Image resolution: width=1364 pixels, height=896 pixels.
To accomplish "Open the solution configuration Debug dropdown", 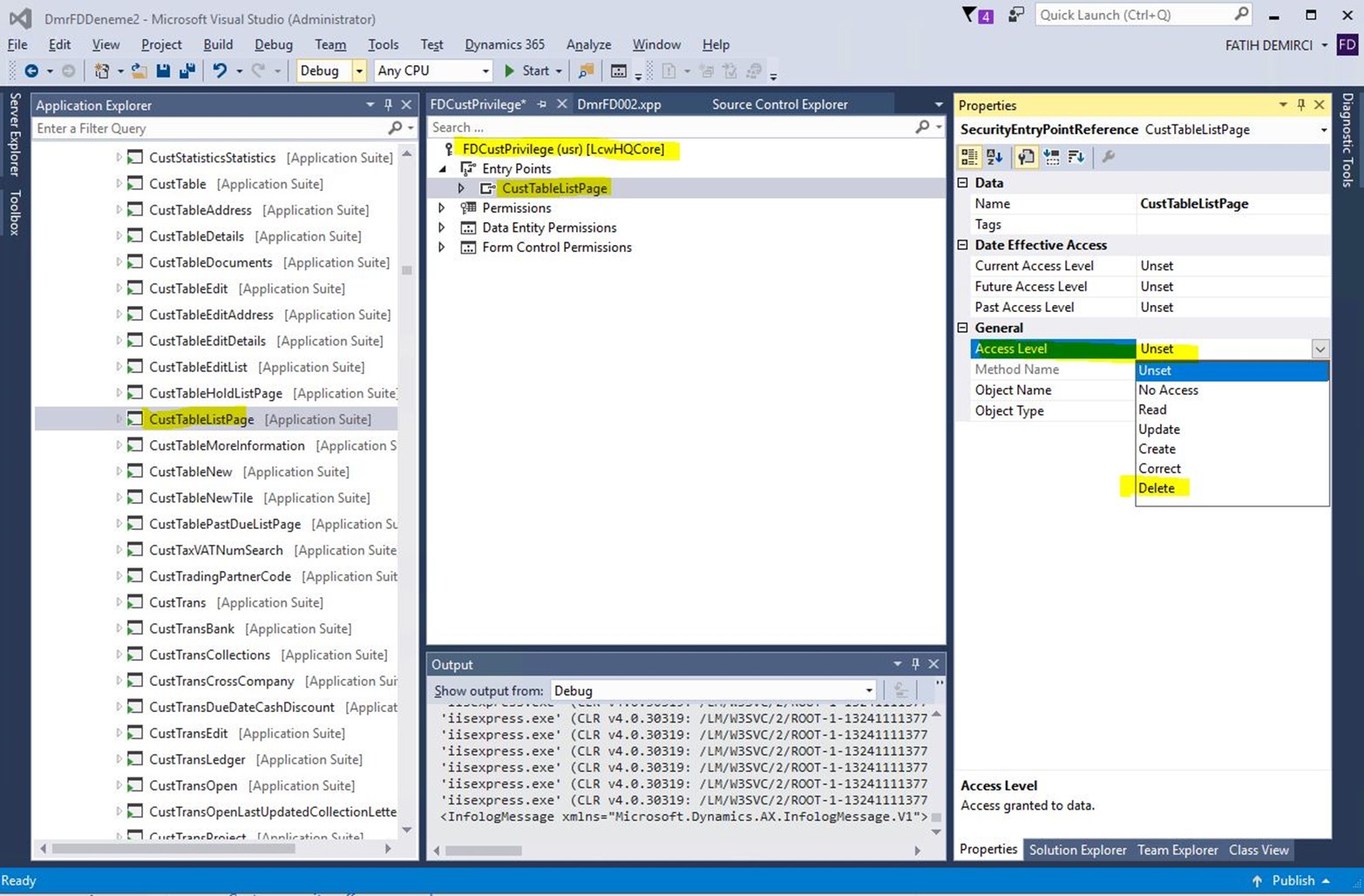I will (358, 71).
